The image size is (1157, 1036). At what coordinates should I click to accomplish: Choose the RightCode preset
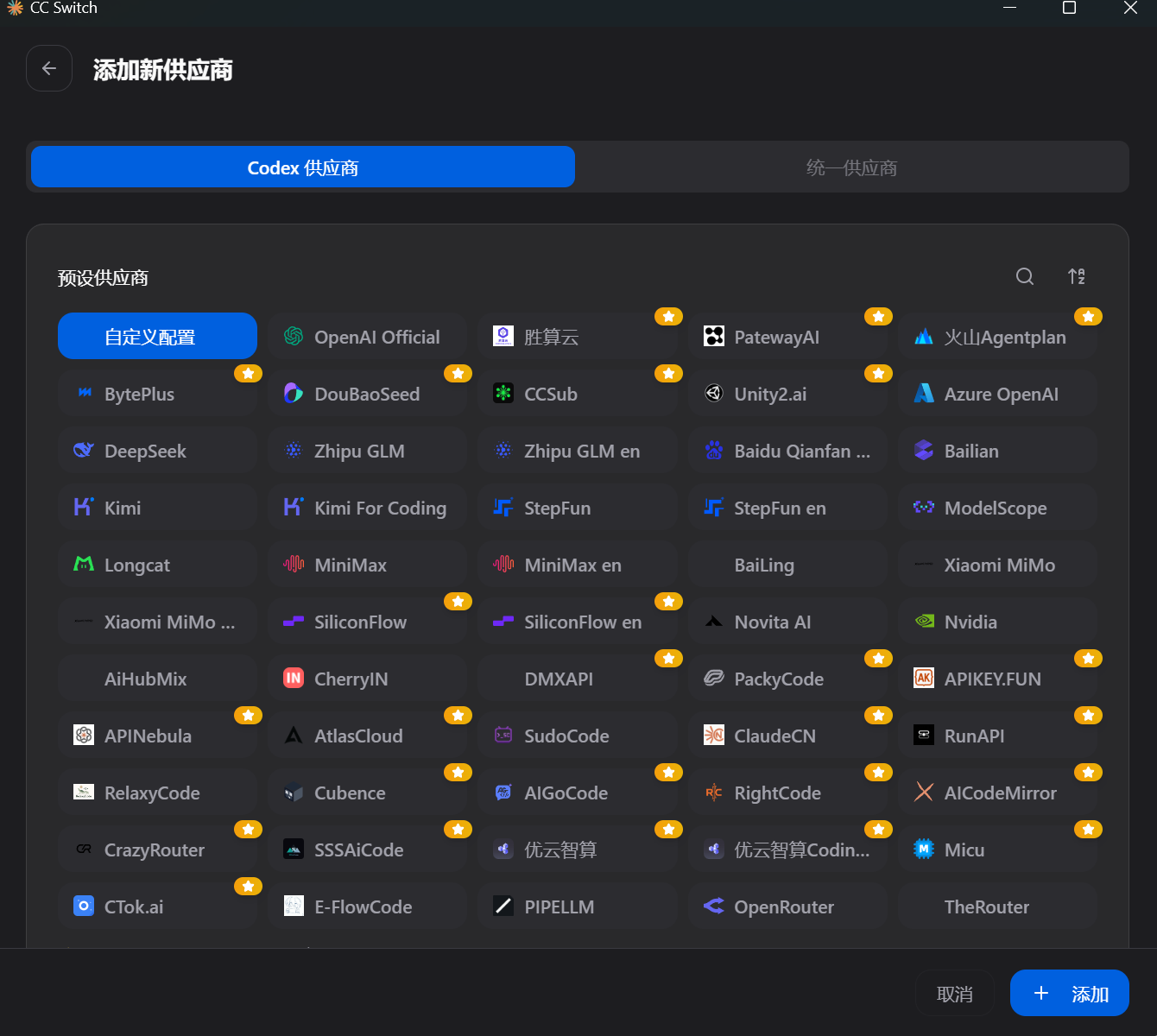[787, 792]
